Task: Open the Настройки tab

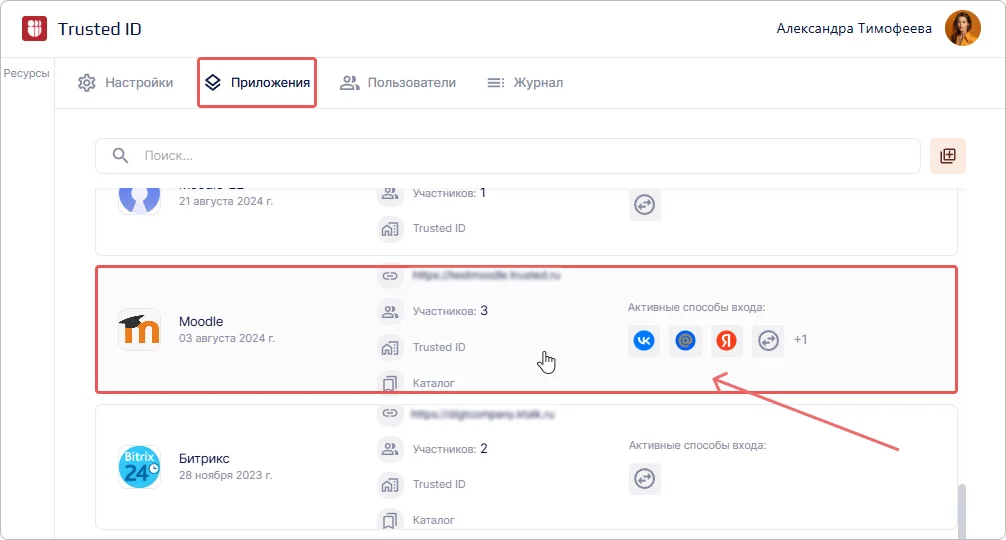Action: point(126,83)
